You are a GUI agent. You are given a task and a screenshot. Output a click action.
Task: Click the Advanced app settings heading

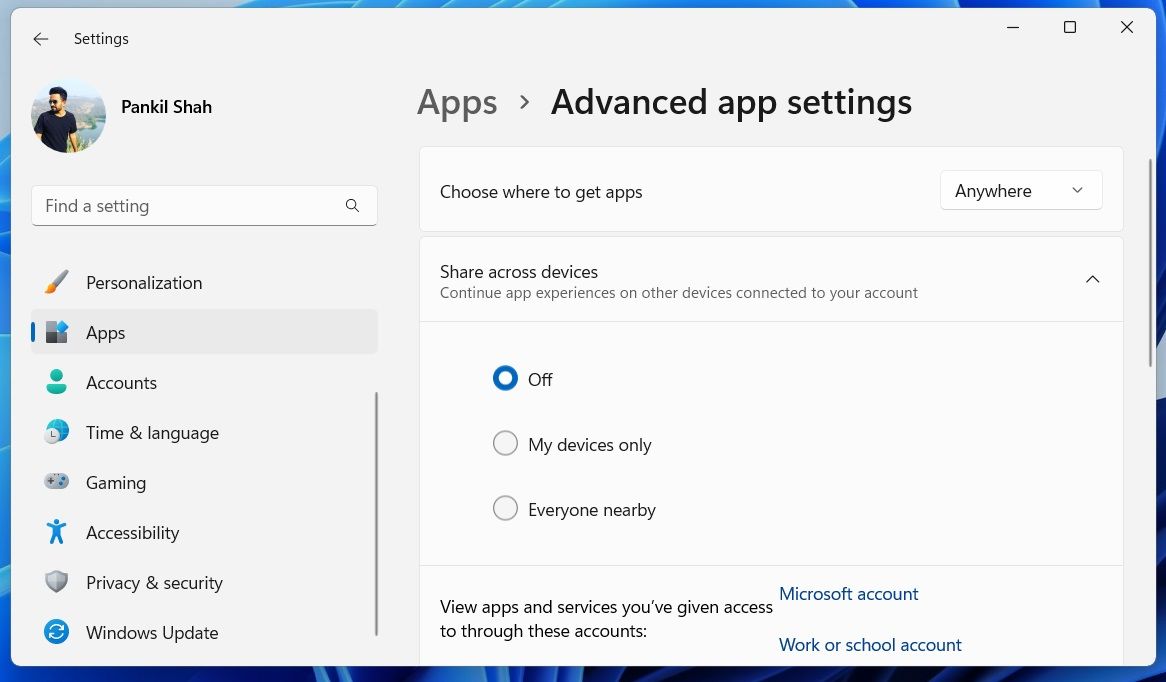pos(731,103)
